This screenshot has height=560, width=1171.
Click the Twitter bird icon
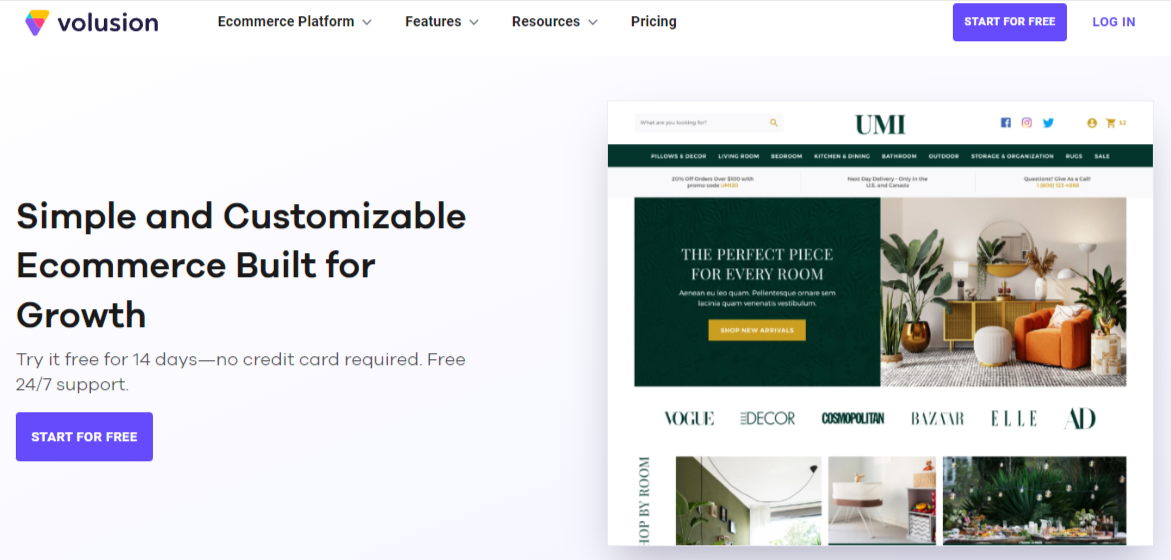point(1048,123)
